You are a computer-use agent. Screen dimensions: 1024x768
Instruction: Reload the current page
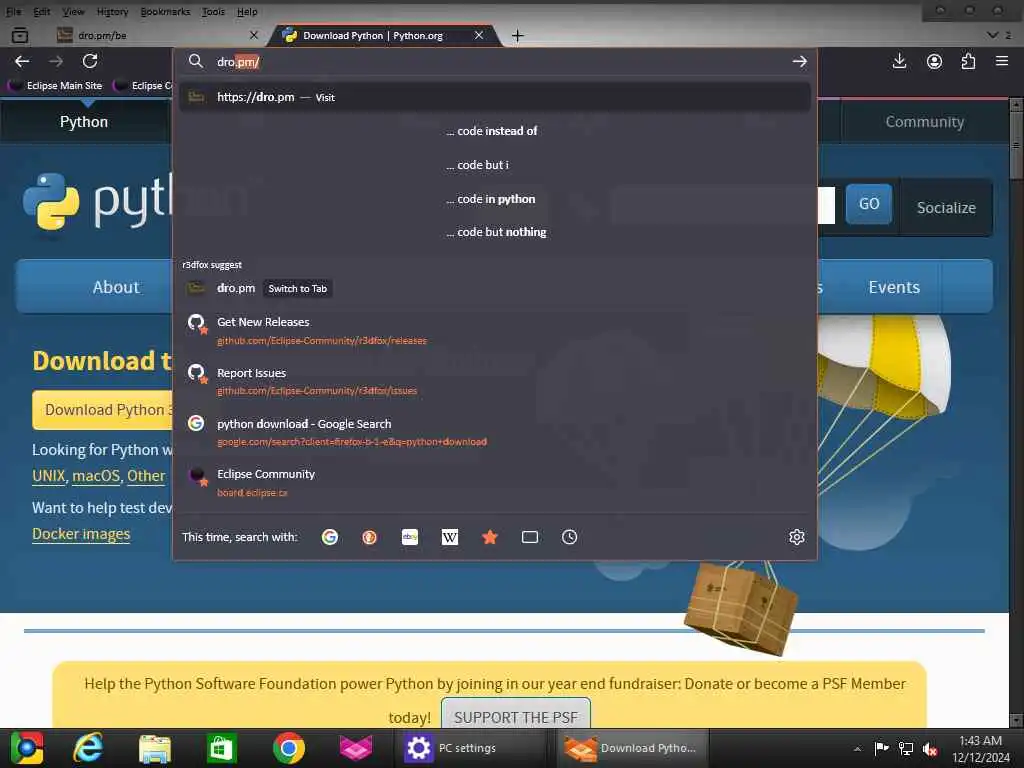click(x=90, y=61)
